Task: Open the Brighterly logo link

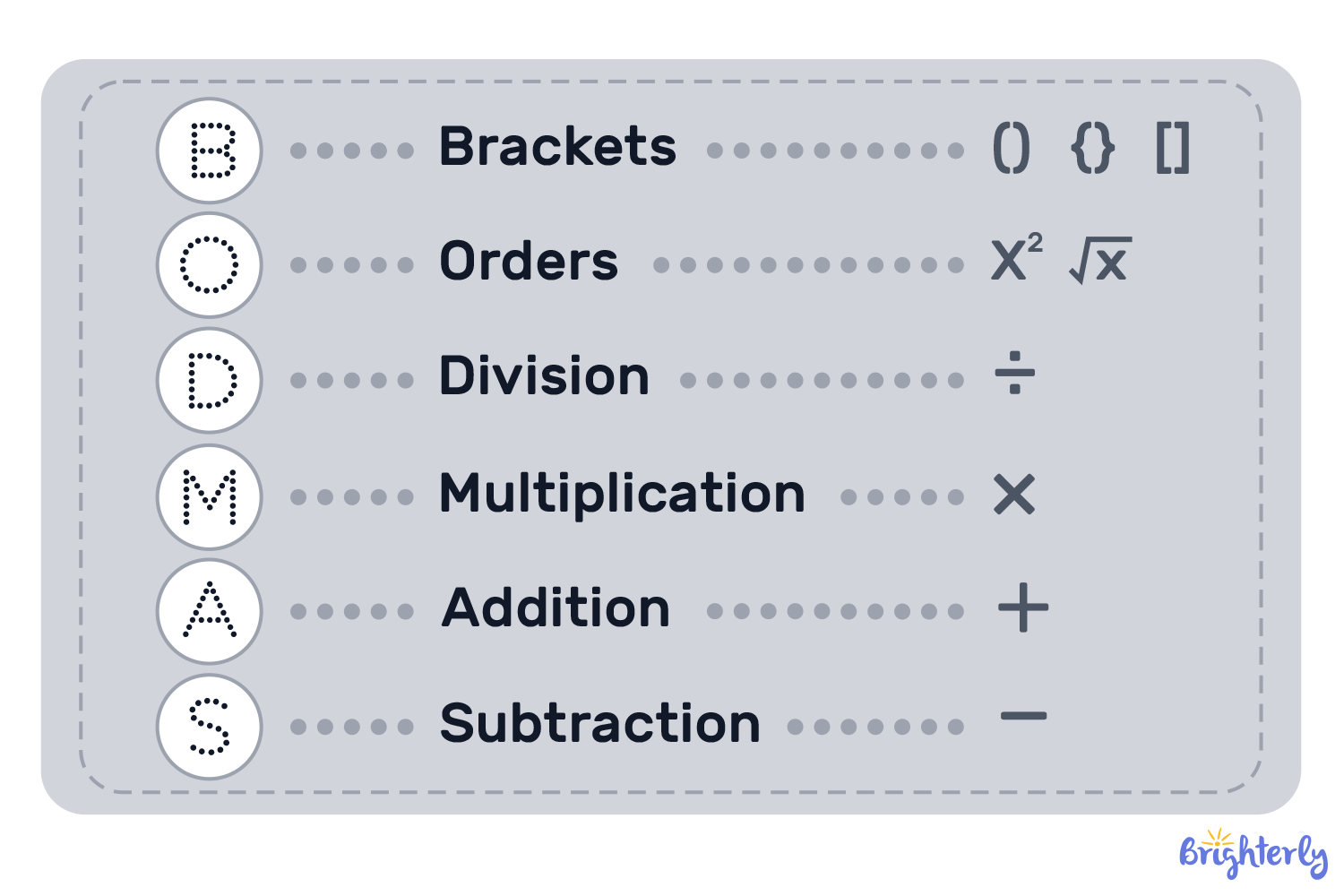Action: [1254, 853]
